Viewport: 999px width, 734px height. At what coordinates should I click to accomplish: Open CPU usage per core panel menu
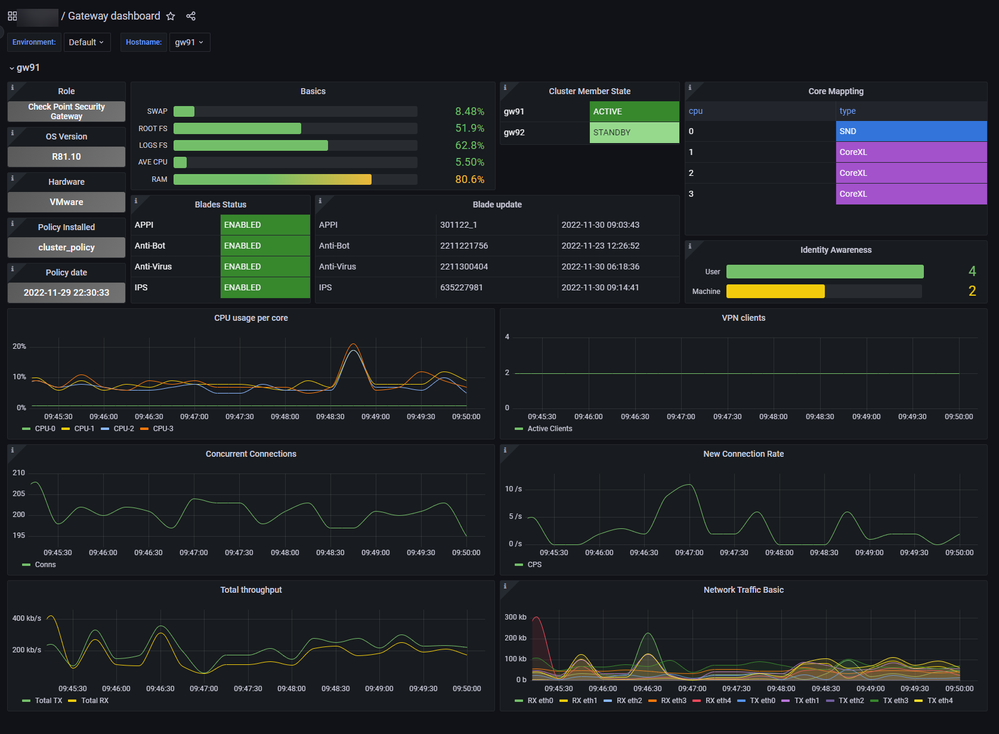pyautogui.click(x=251, y=318)
